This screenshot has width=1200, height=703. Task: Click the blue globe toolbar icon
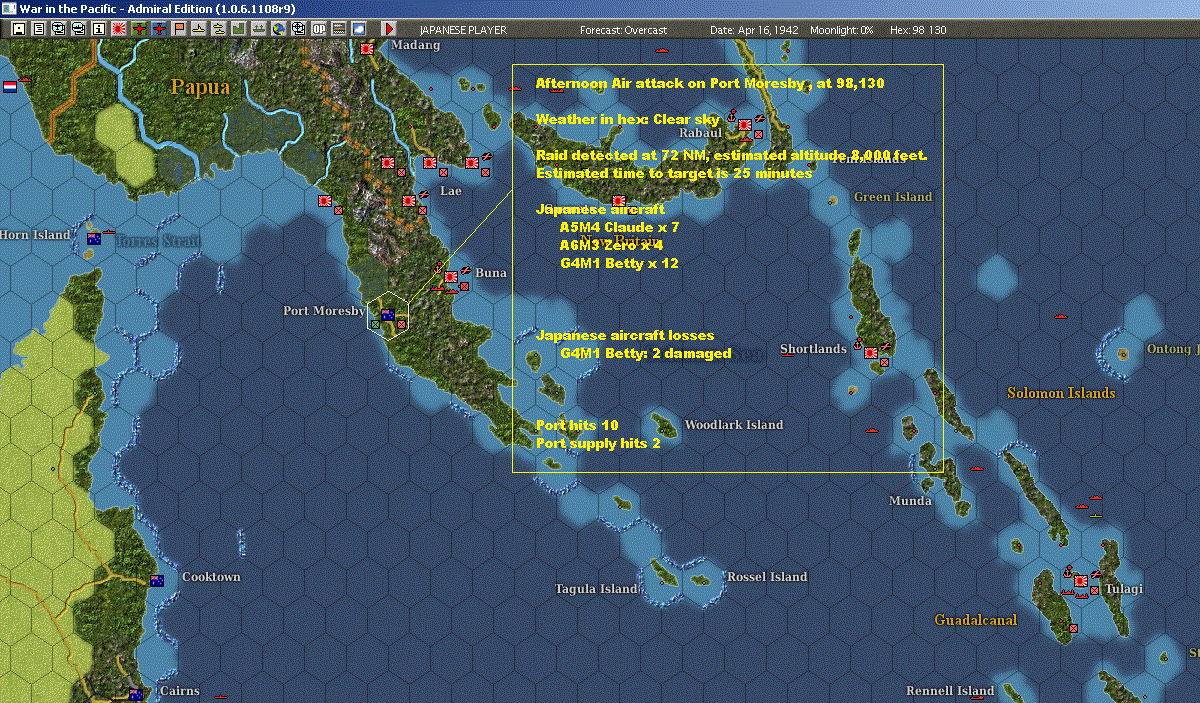(278, 29)
